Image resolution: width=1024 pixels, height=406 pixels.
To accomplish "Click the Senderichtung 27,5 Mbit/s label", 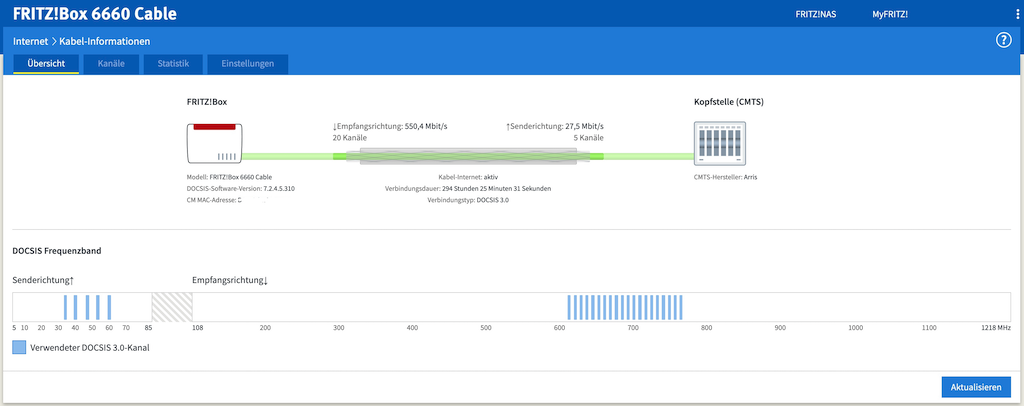I will click(554, 127).
